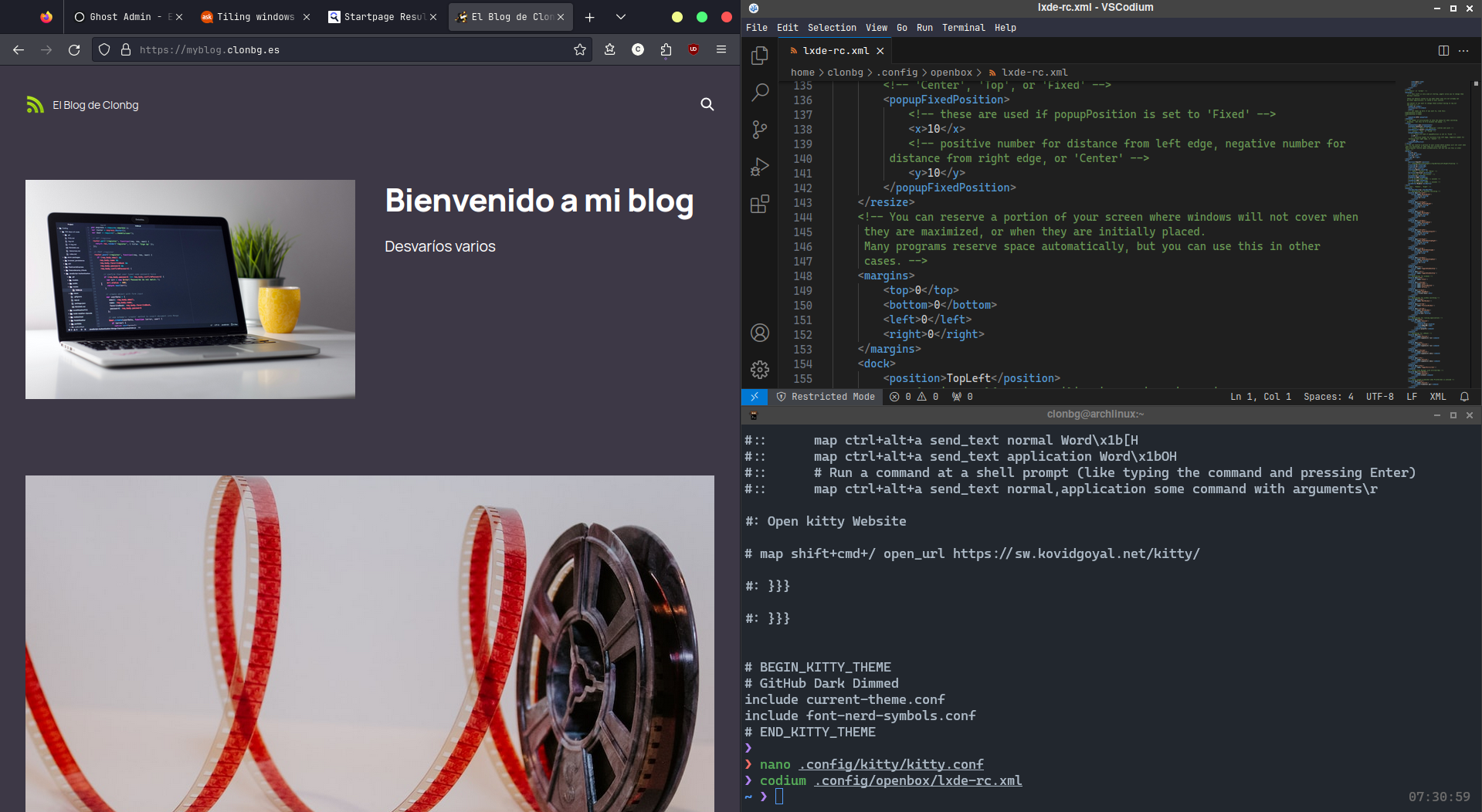Click the El Blog de Clonbg link
This screenshot has width=1482, height=812.
pos(95,105)
